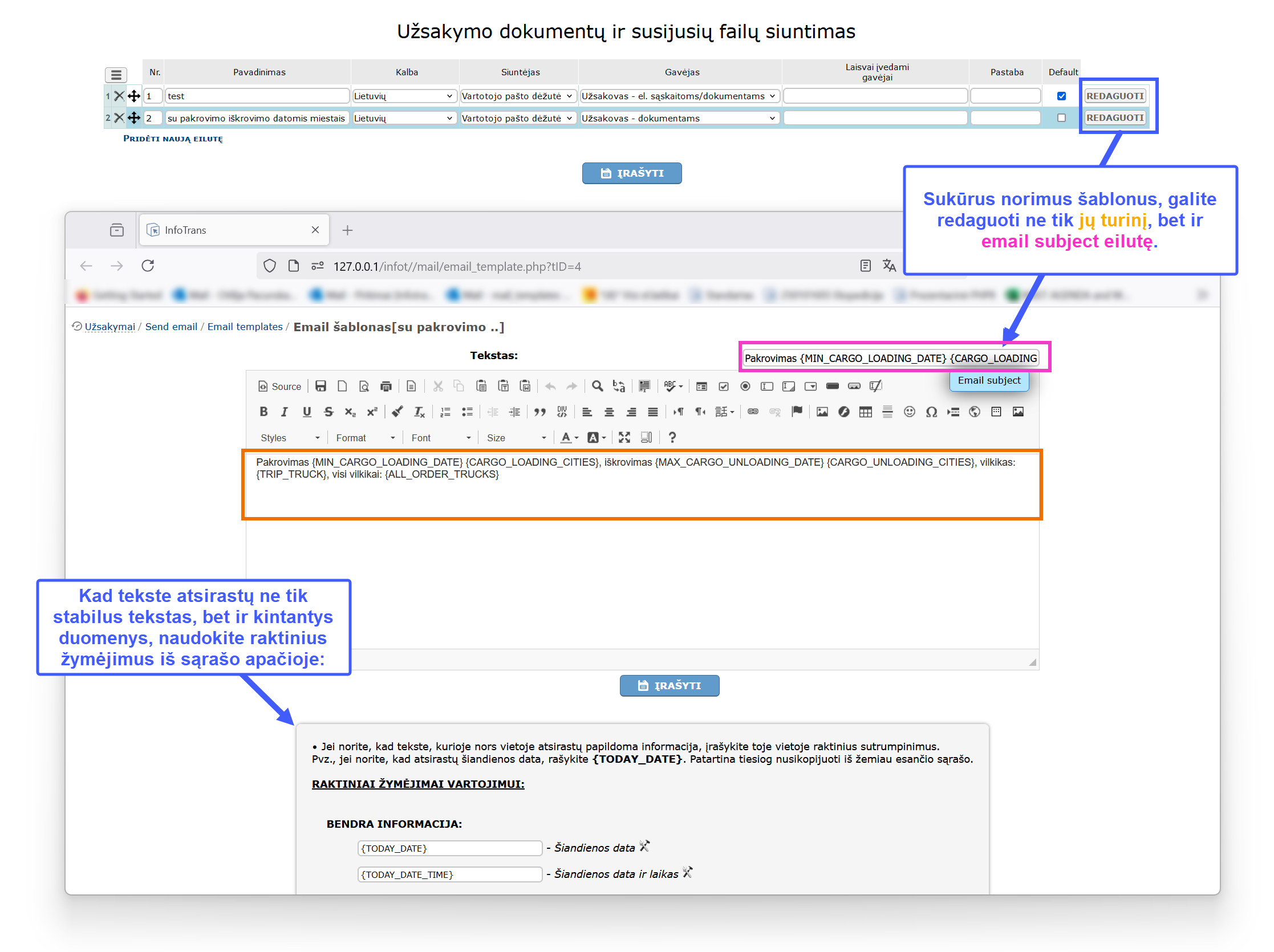Go to Užsakymai in the breadcrumb

tap(110, 326)
